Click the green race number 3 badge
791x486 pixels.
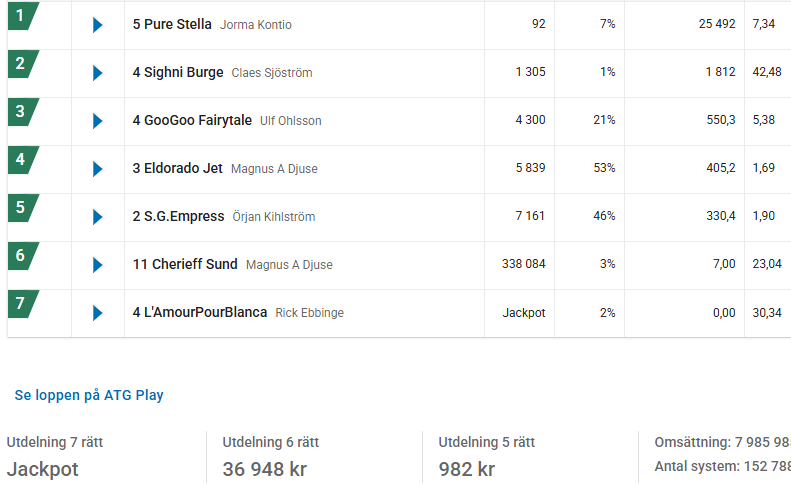click(23, 112)
